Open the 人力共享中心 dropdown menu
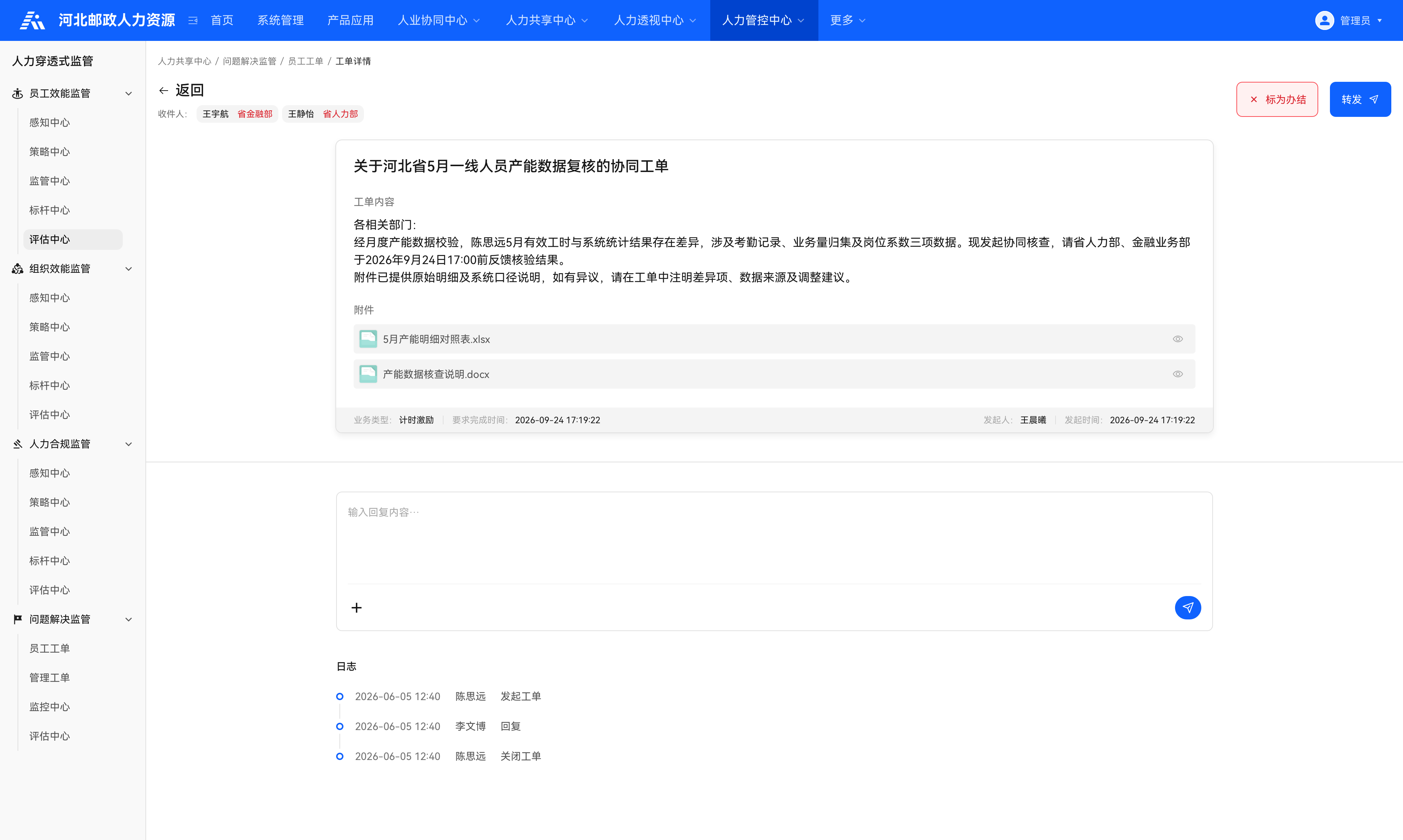The height and width of the screenshot is (840, 1403). (x=547, y=20)
